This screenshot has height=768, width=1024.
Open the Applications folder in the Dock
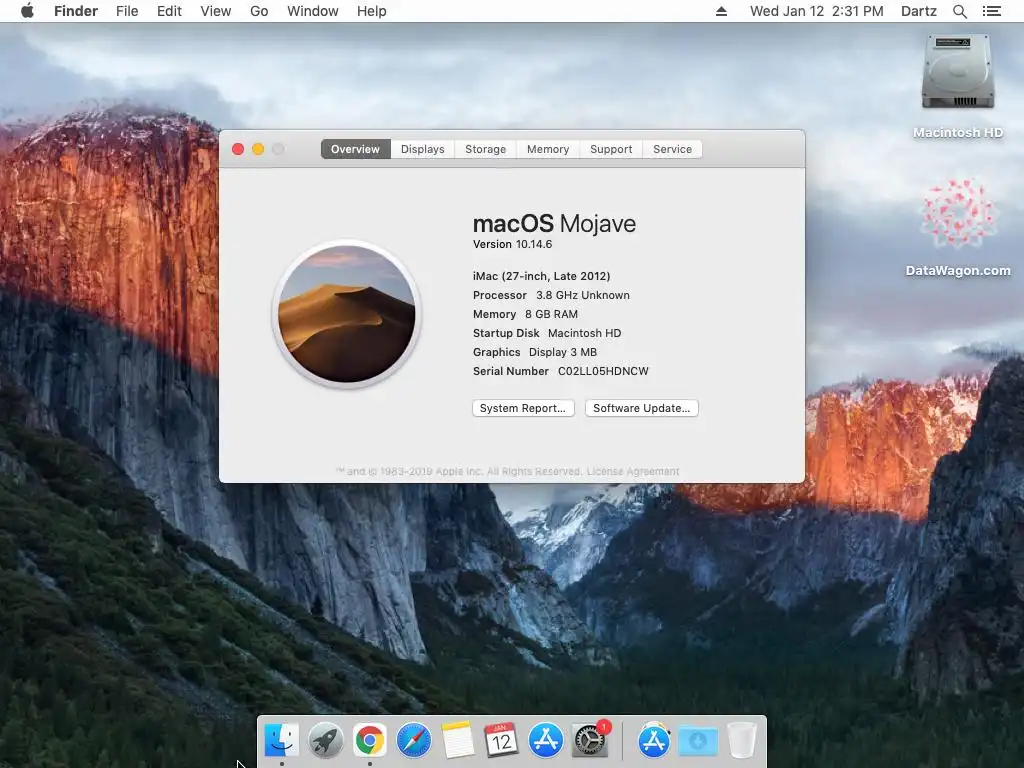pos(654,740)
